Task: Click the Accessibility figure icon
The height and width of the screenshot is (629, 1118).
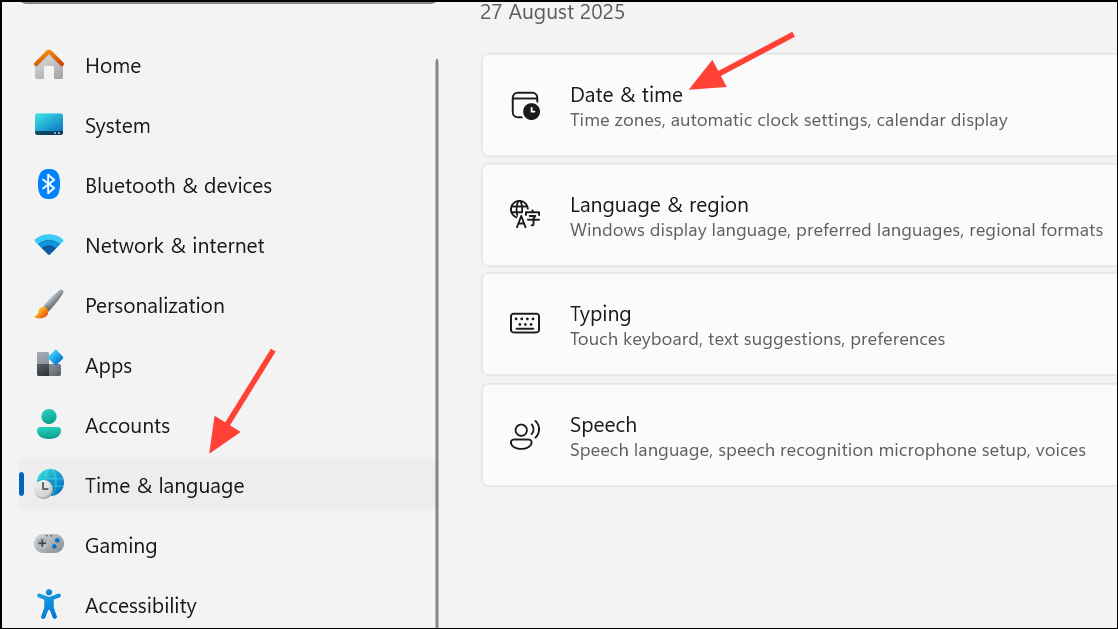Action: click(48, 605)
